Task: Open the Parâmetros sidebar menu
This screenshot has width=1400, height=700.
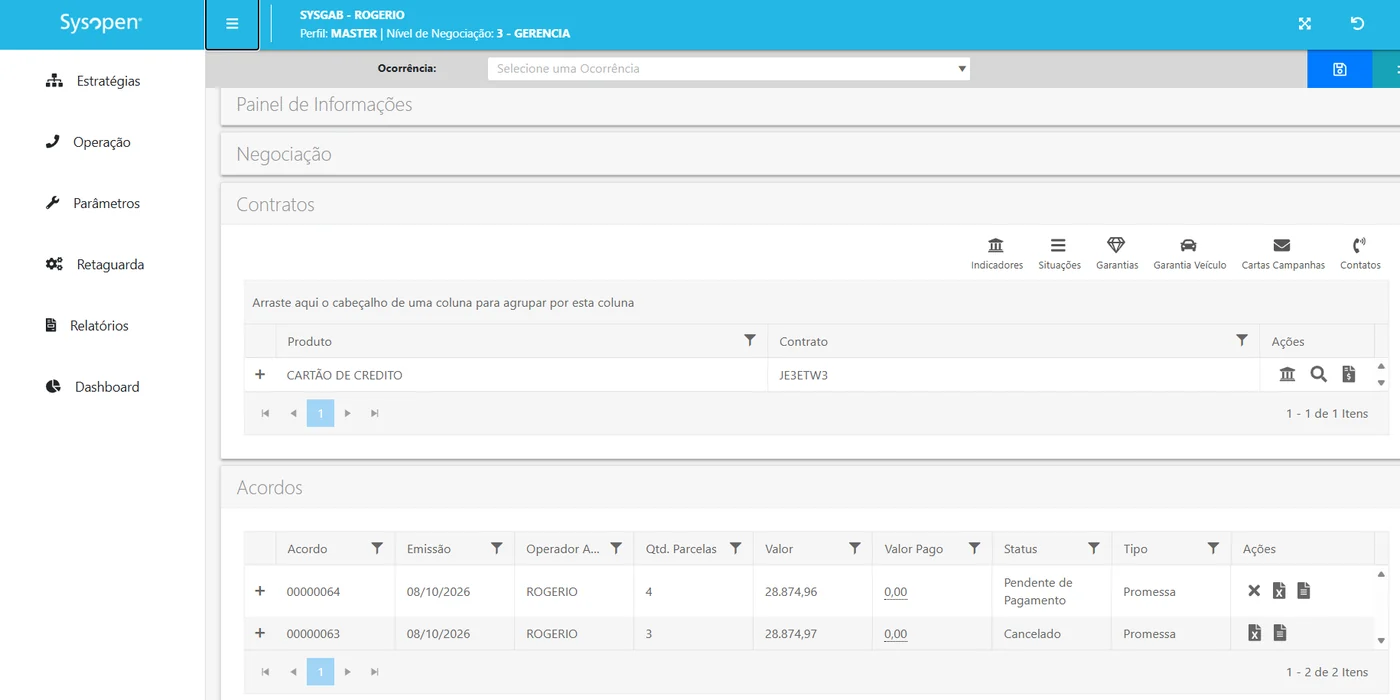Action: point(93,203)
